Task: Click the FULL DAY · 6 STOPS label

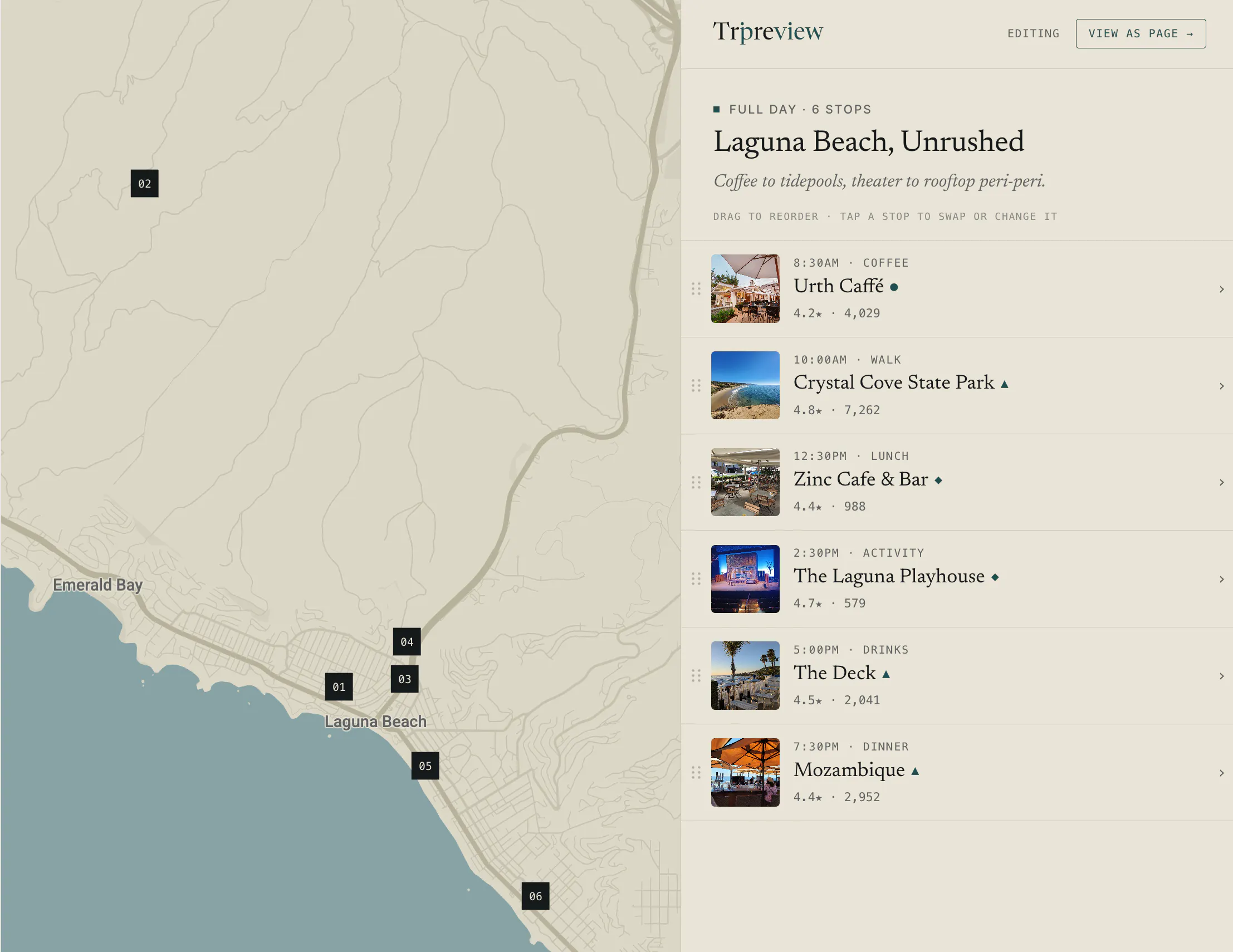Action: [x=800, y=110]
